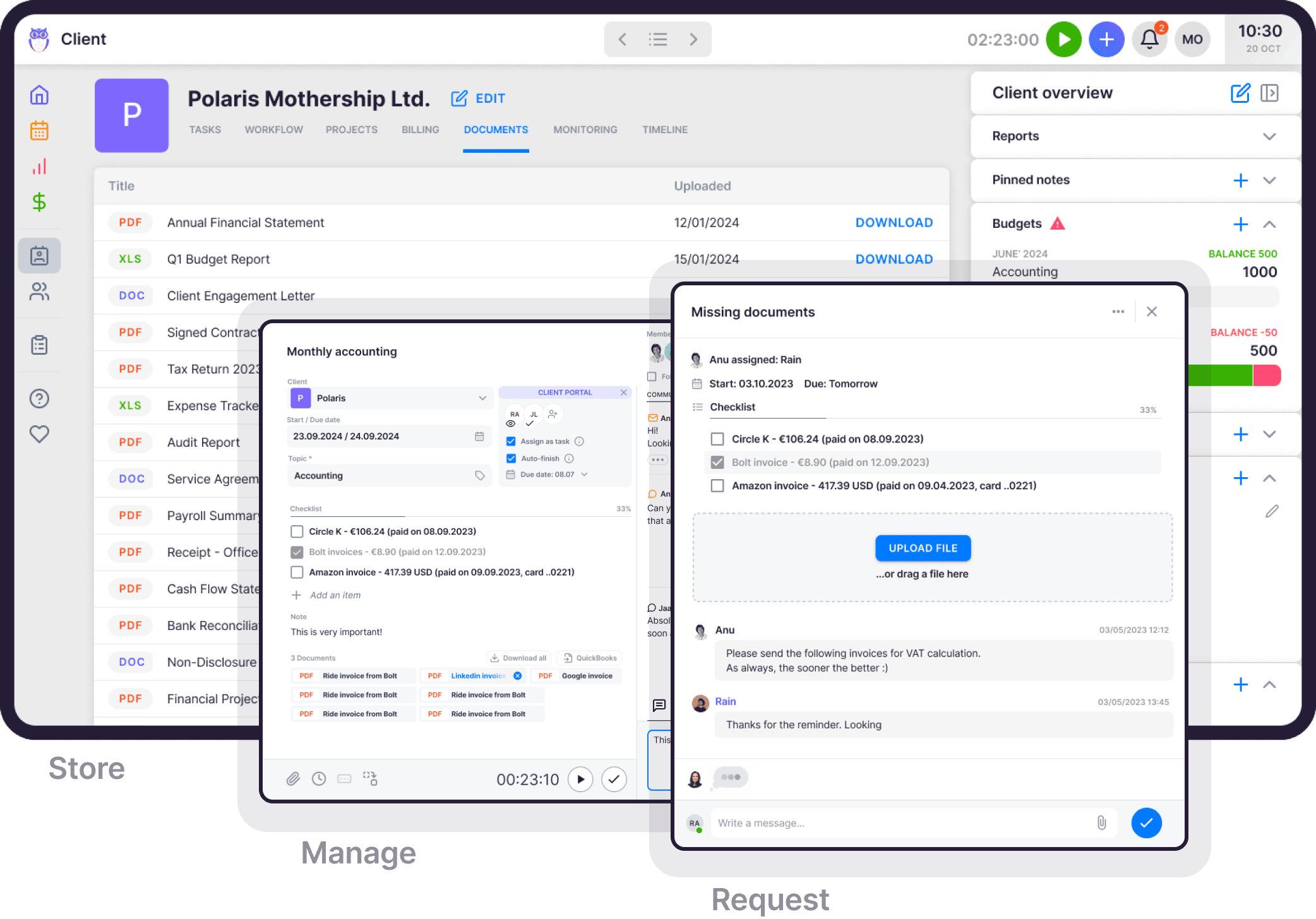The width and height of the screenshot is (1316, 919).
Task: Switch to the TIMELINE tab
Action: pyautogui.click(x=665, y=129)
